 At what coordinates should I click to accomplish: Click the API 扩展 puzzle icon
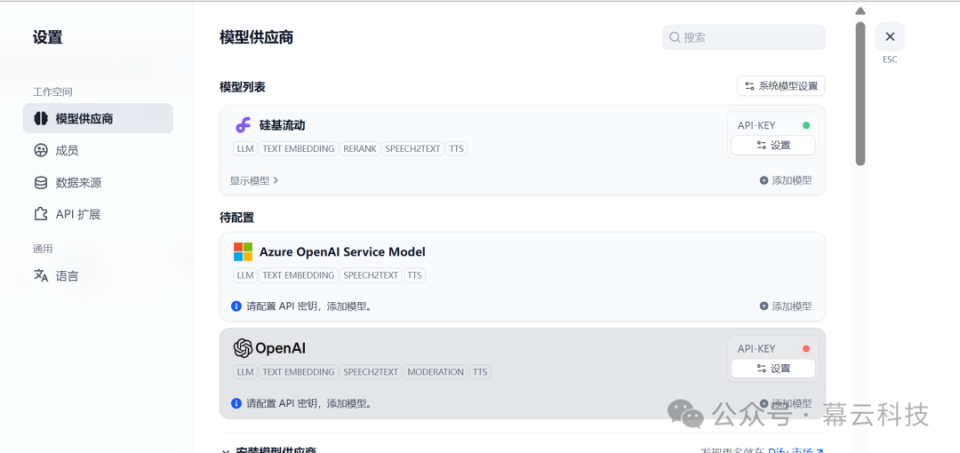pos(41,214)
